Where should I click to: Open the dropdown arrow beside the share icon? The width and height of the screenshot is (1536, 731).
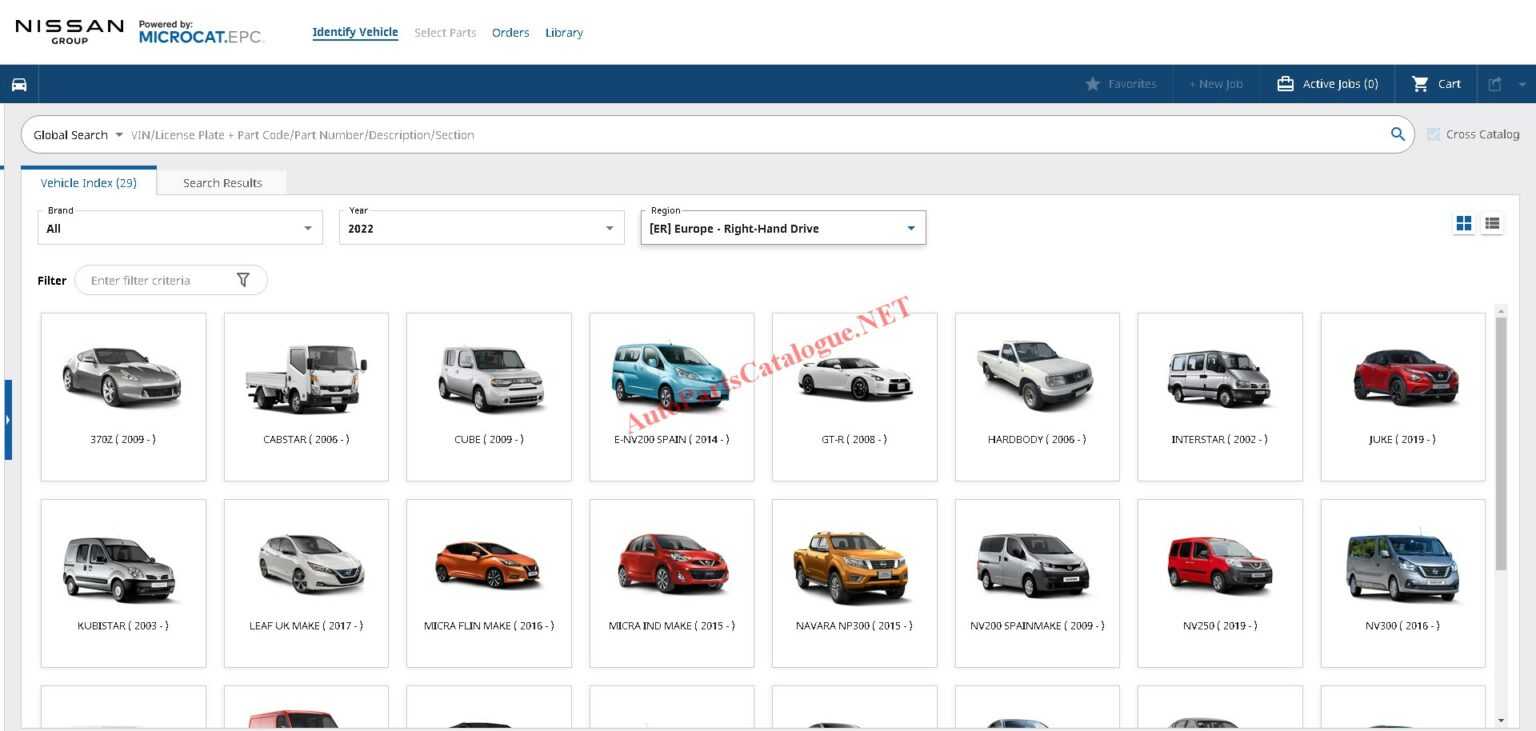click(x=1522, y=85)
